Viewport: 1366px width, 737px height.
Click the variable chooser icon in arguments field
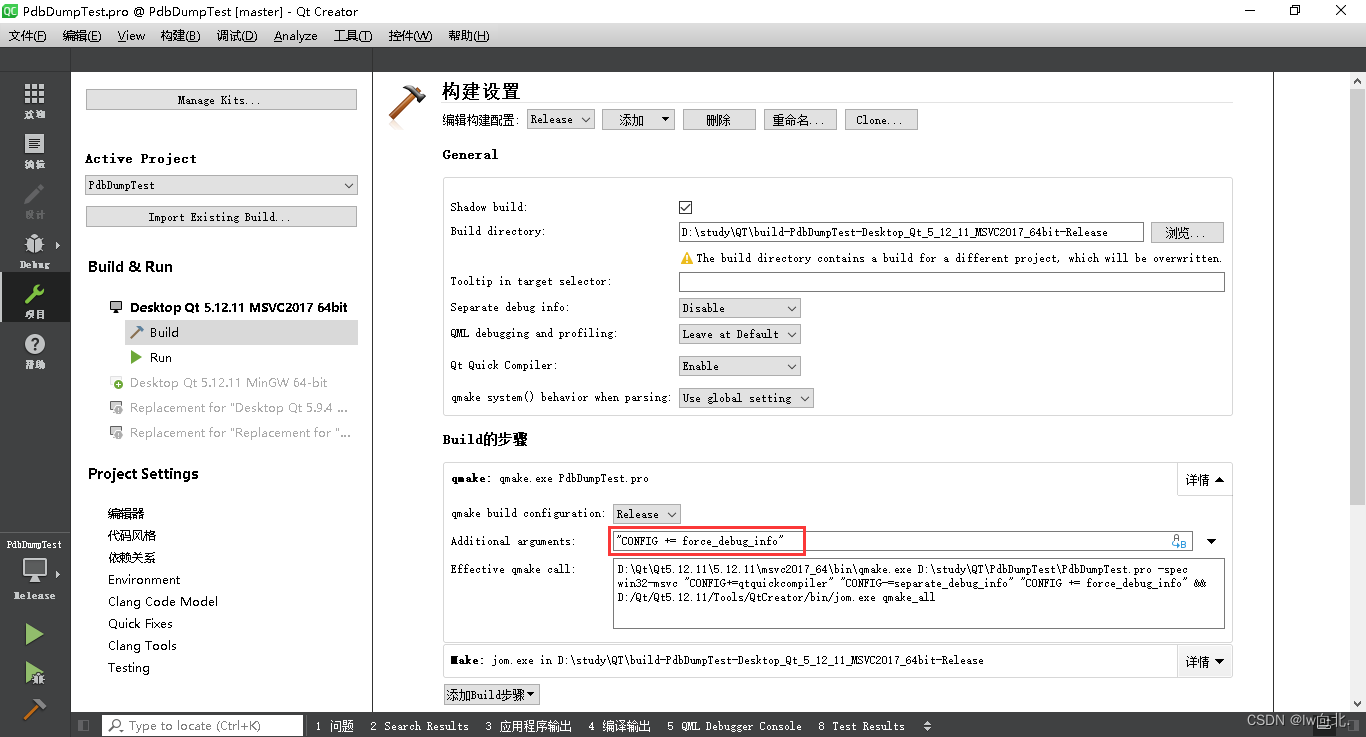1179,541
